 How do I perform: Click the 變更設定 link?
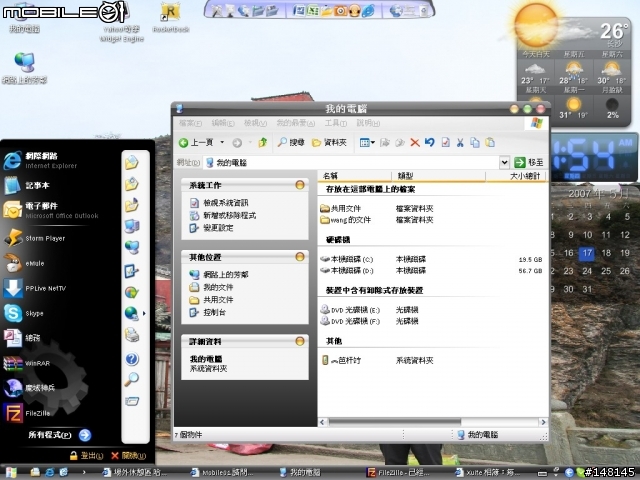click(x=218, y=228)
